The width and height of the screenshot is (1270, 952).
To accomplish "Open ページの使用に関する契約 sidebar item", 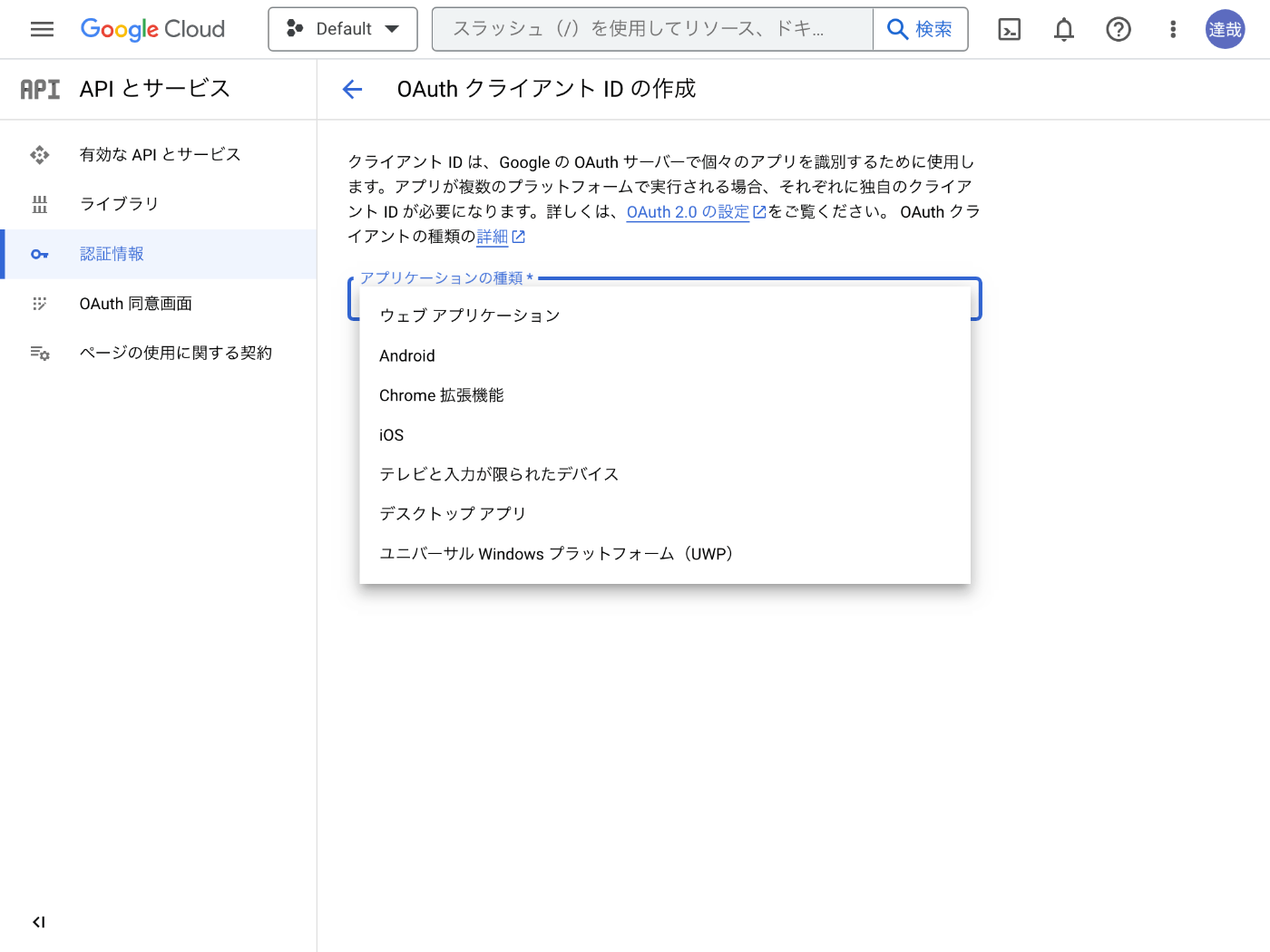I will [x=159, y=353].
